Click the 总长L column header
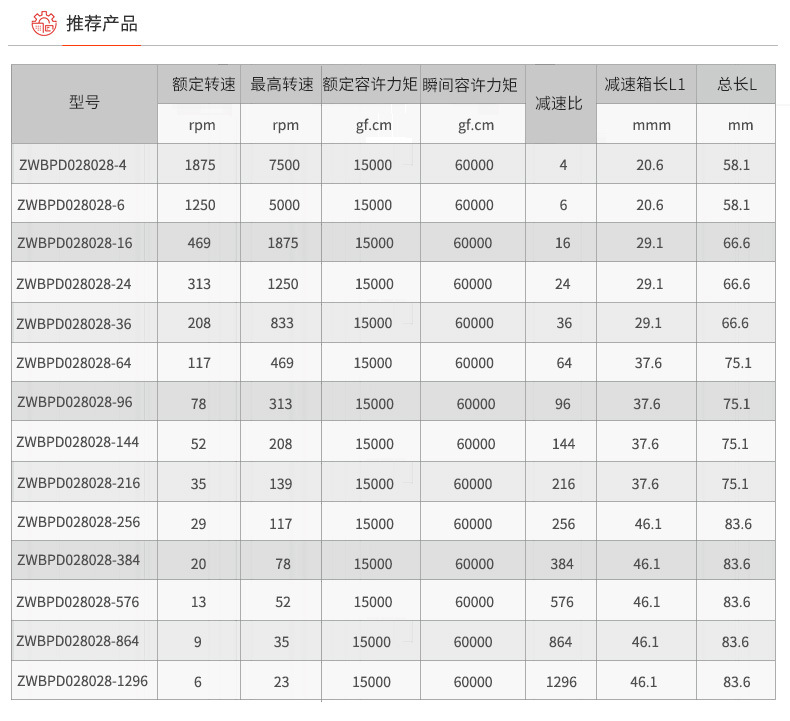 pos(737,84)
